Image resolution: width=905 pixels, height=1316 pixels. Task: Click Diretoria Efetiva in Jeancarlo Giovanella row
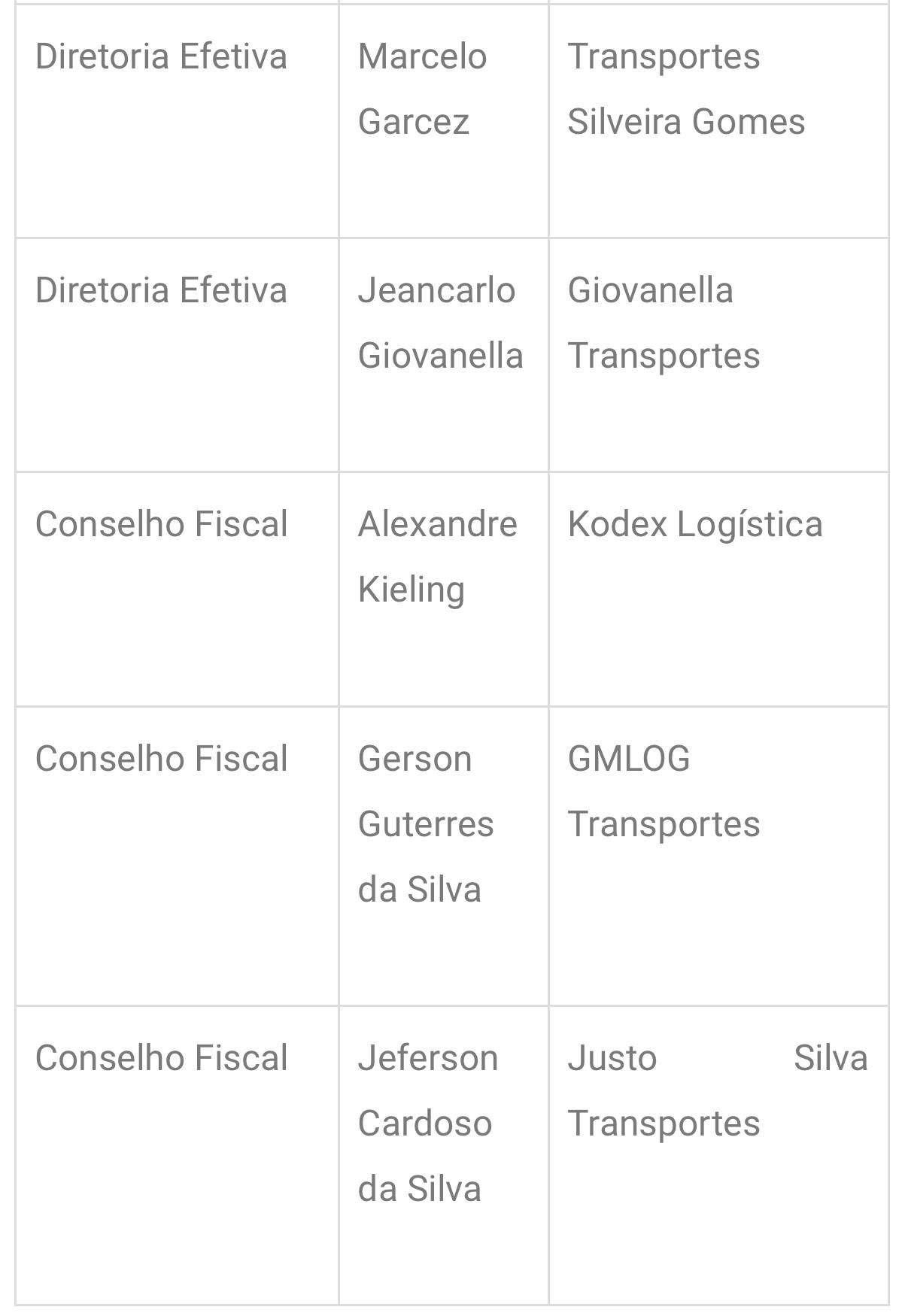tap(161, 291)
